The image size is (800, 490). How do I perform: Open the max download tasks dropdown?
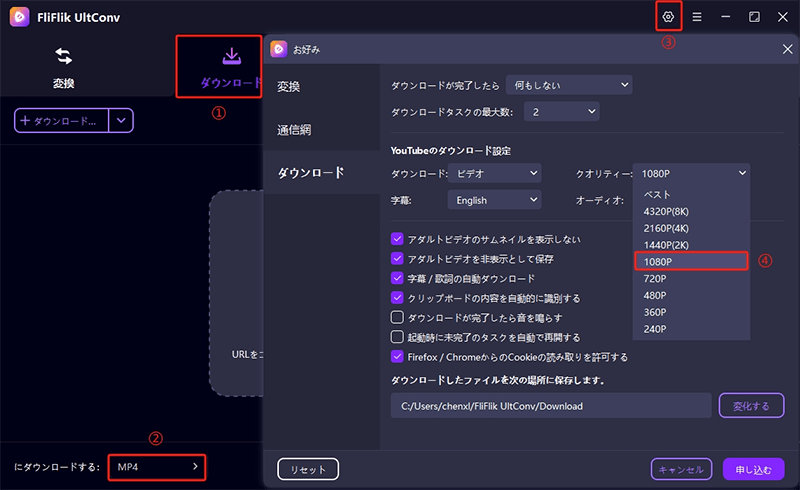tap(561, 112)
